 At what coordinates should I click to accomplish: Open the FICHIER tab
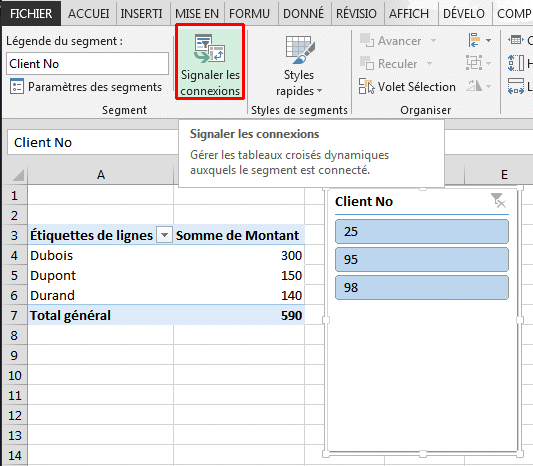(31, 14)
